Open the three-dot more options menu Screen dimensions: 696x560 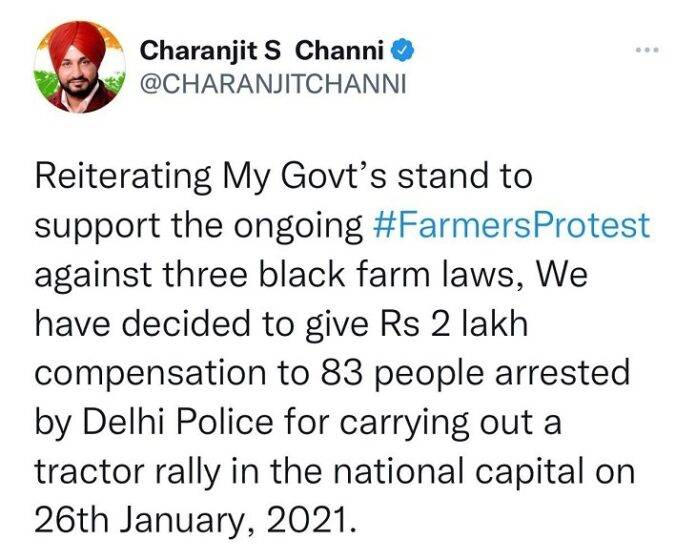pyautogui.click(x=648, y=50)
